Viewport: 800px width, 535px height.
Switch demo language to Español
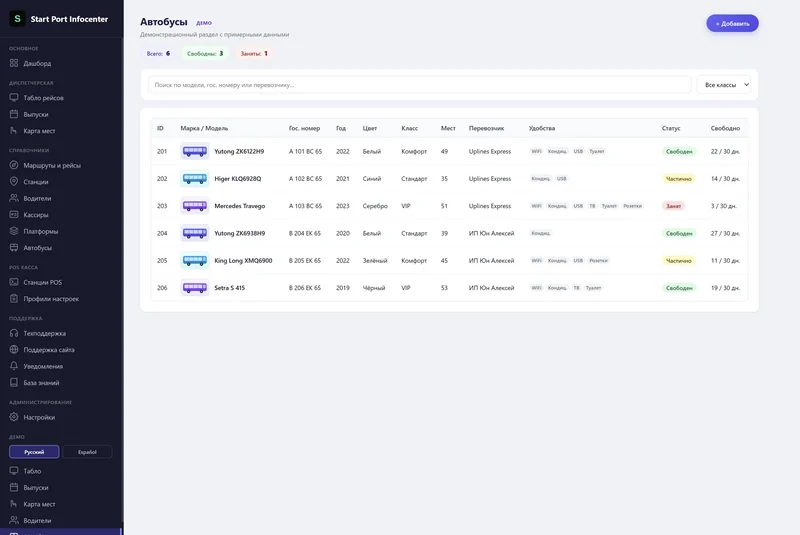(x=87, y=452)
